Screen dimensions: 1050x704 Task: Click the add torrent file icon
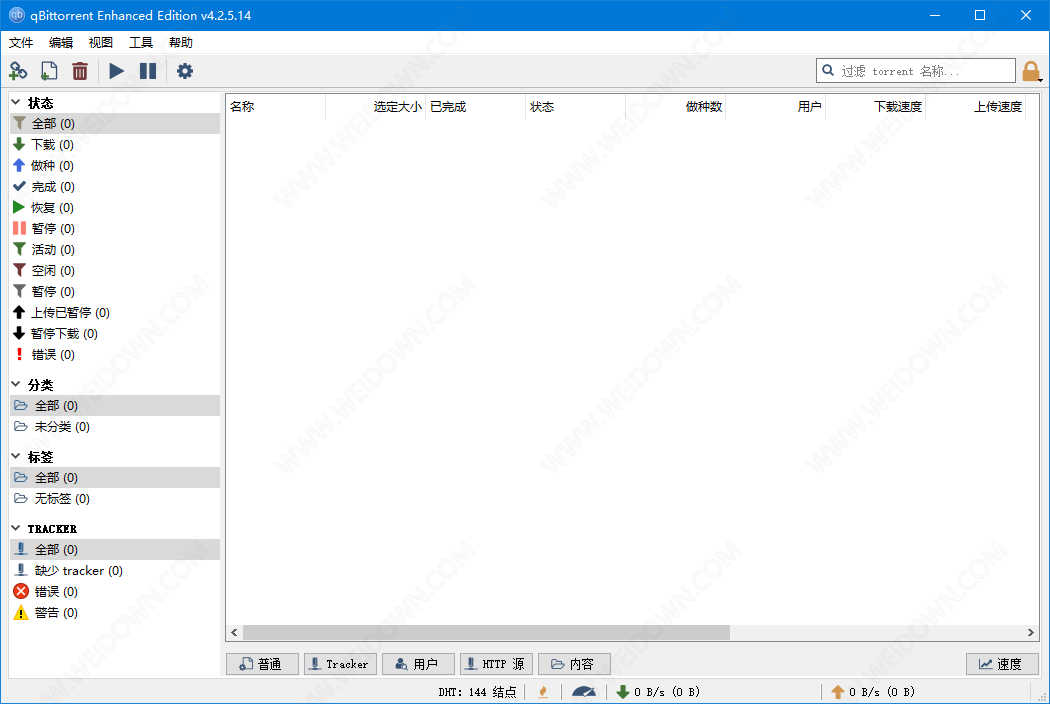(49, 71)
